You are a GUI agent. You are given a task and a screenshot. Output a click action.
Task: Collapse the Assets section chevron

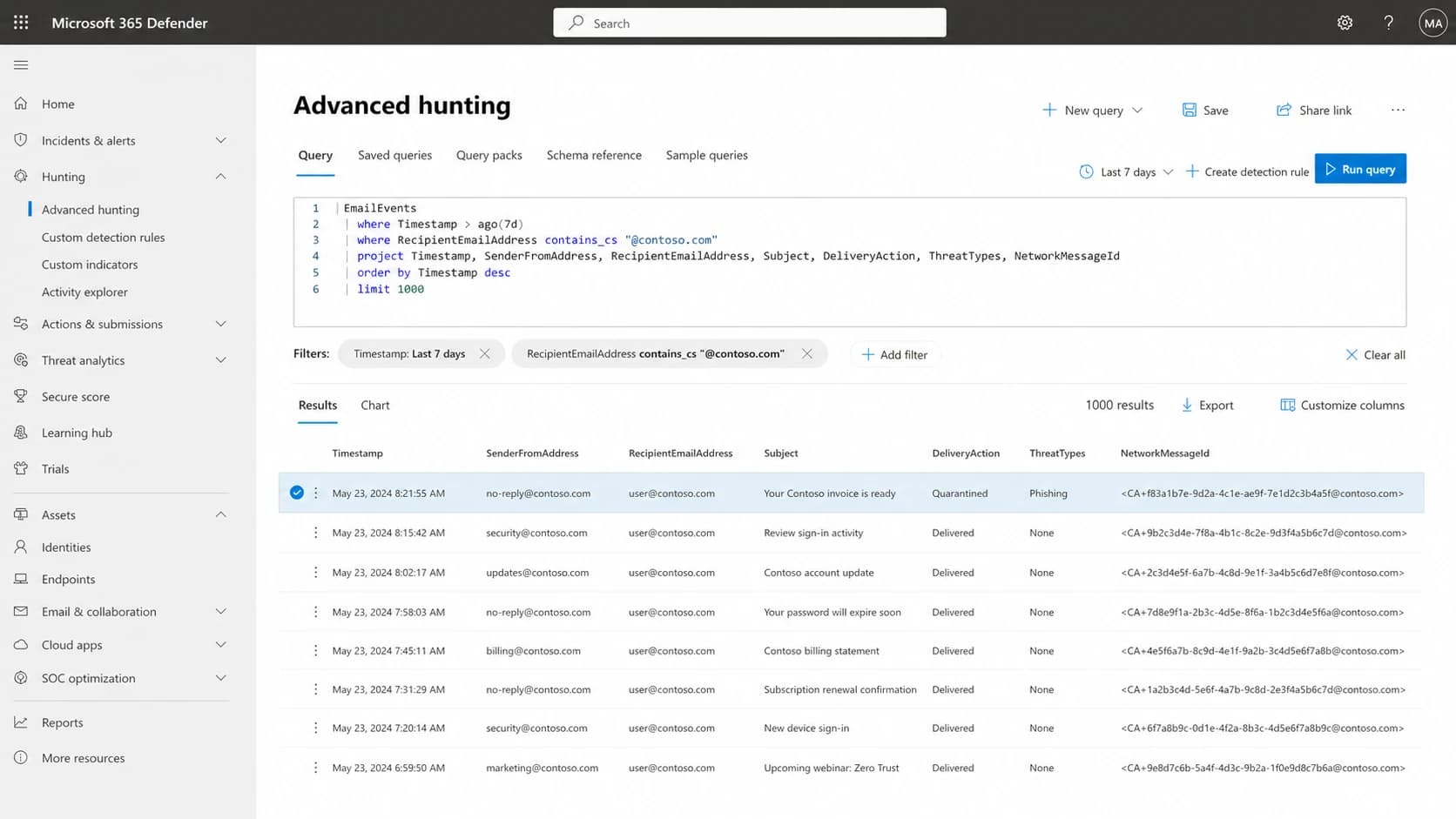click(221, 514)
